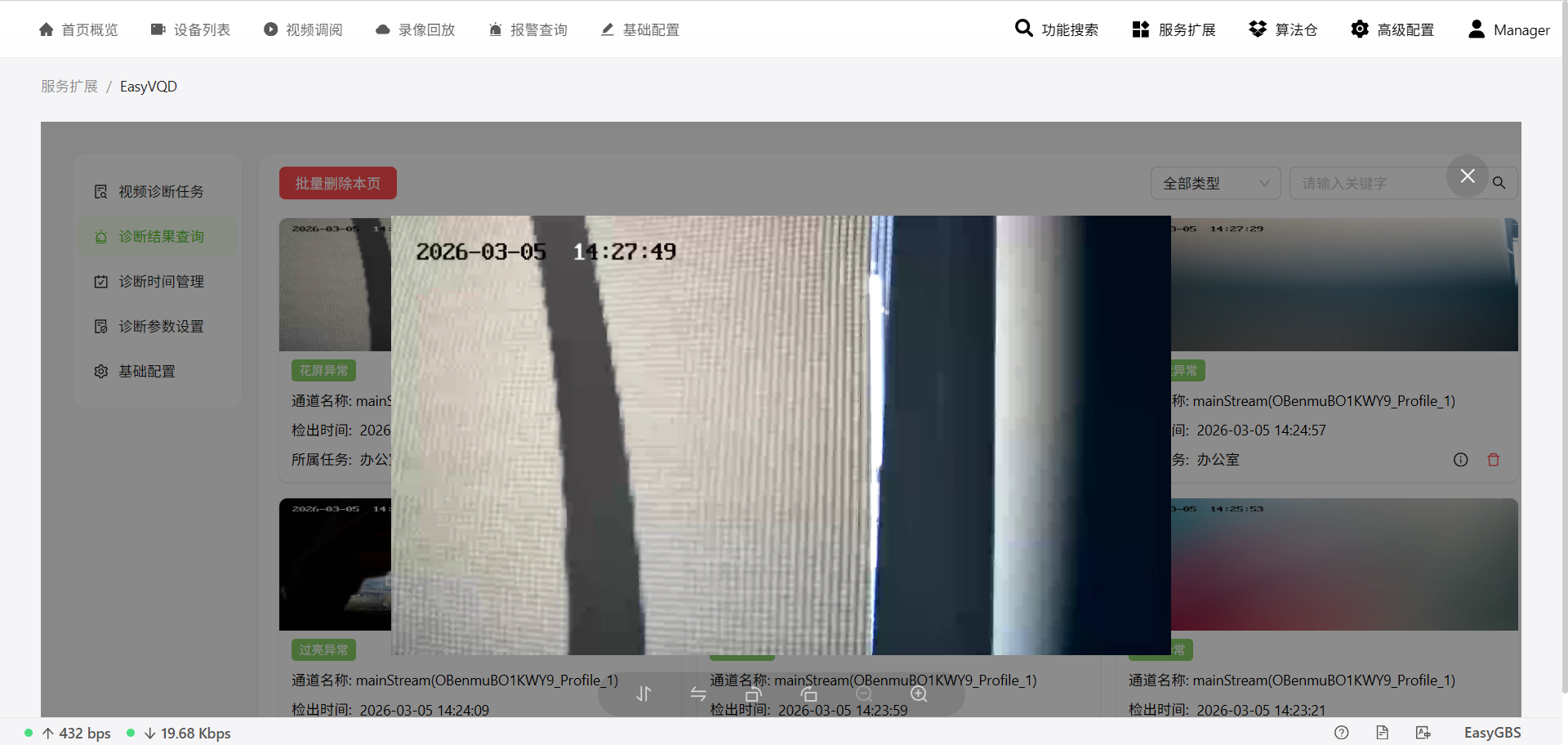This screenshot has width=1568, height=745.
Task: Open the 花屏异常 result thumbnail
Action: coord(335,285)
